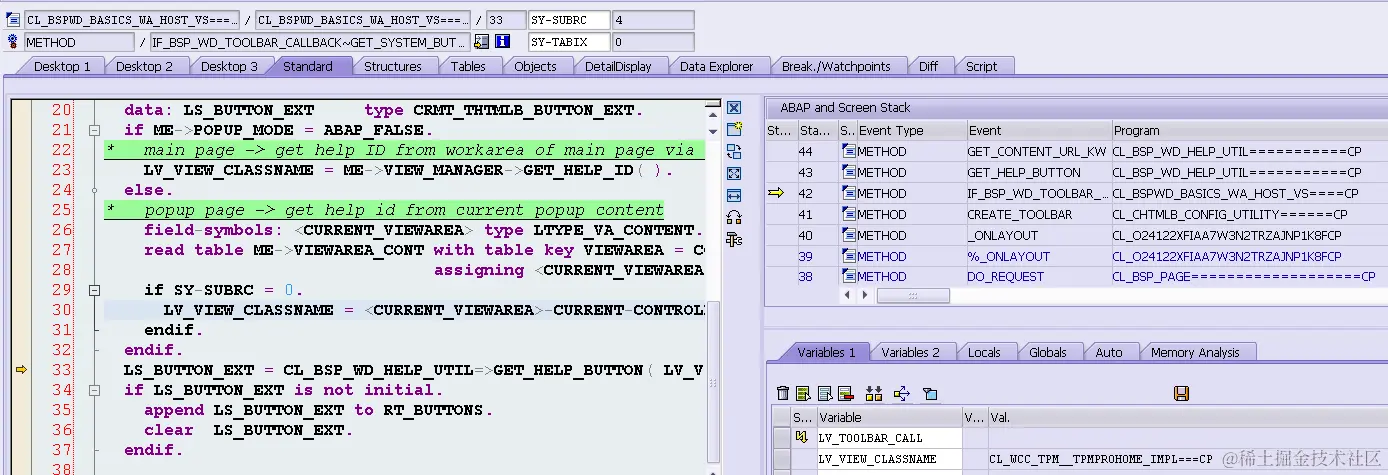Click the maximize horizontally arrows icon

point(734,195)
